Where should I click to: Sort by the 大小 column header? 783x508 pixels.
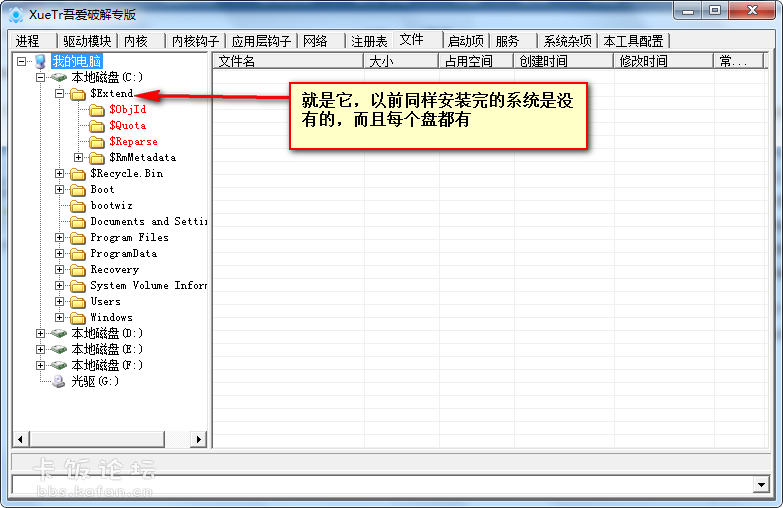coord(401,61)
